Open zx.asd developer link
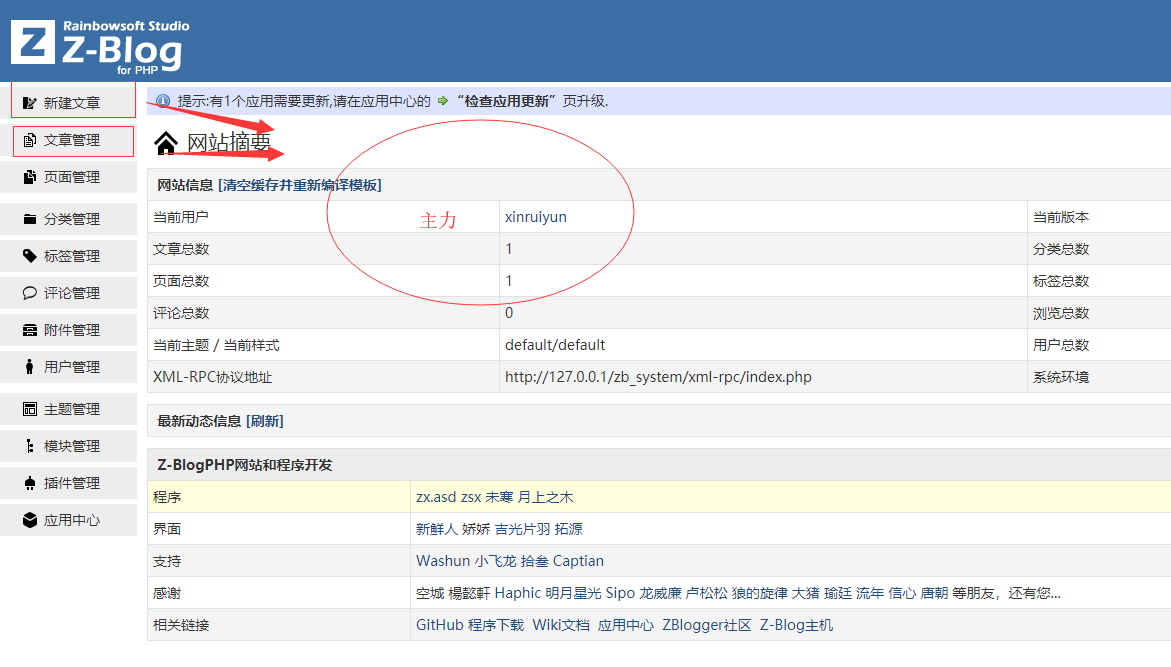1171x667 pixels. coord(436,497)
